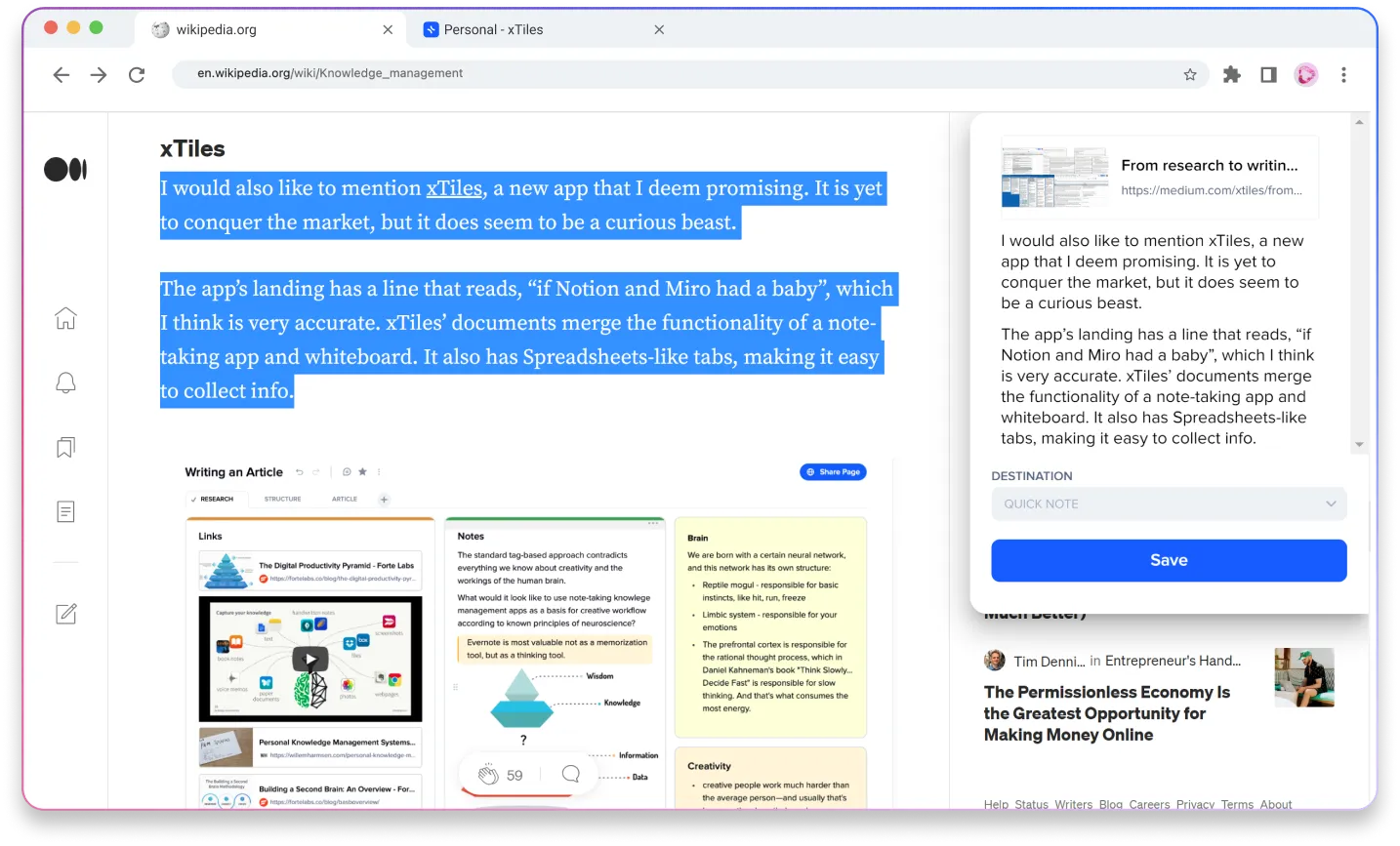
Task: Click the Status footer link
Action: [x=1031, y=804]
